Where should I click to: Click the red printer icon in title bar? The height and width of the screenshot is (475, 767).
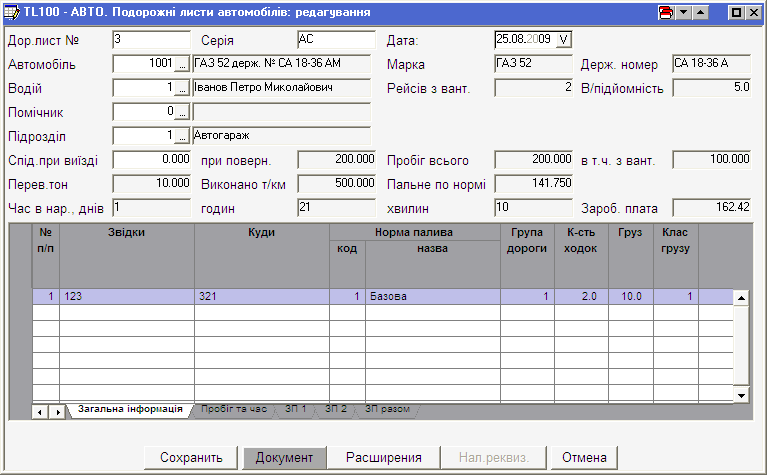[x=666, y=13]
